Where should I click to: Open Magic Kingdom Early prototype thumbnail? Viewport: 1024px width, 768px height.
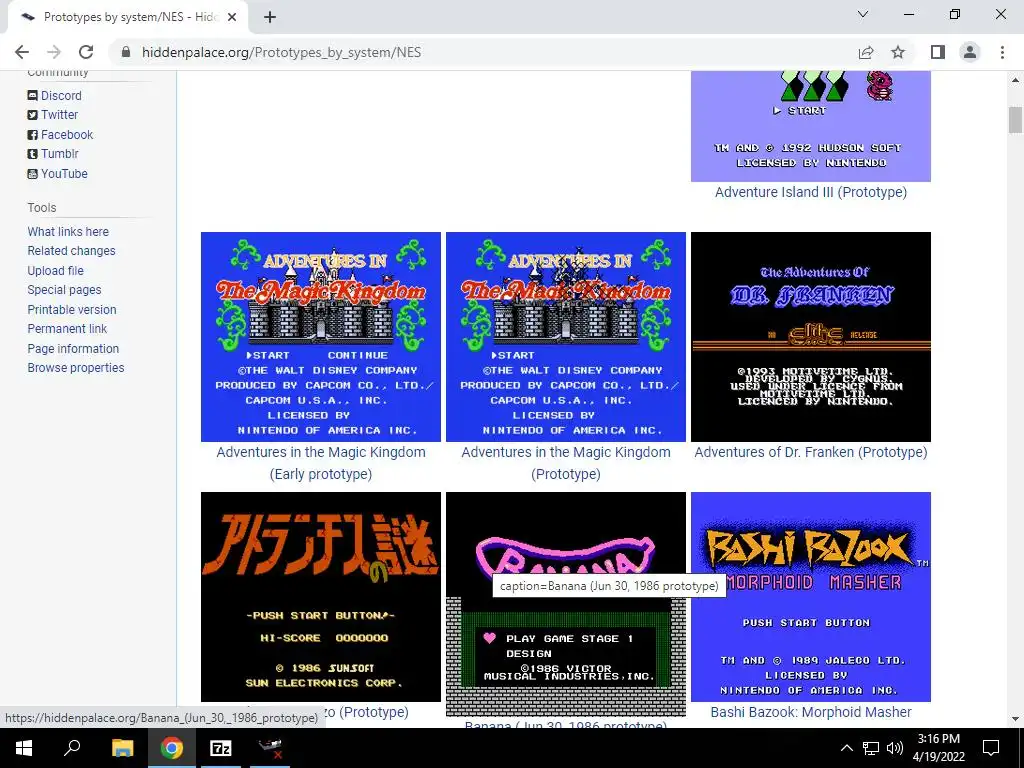pyautogui.click(x=321, y=337)
